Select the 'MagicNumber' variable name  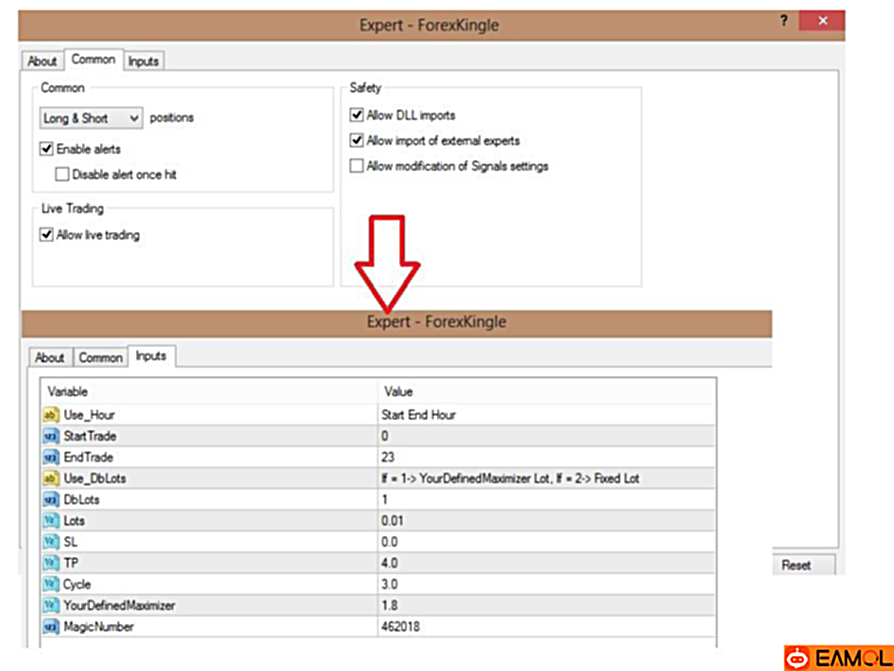click(98, 627)
